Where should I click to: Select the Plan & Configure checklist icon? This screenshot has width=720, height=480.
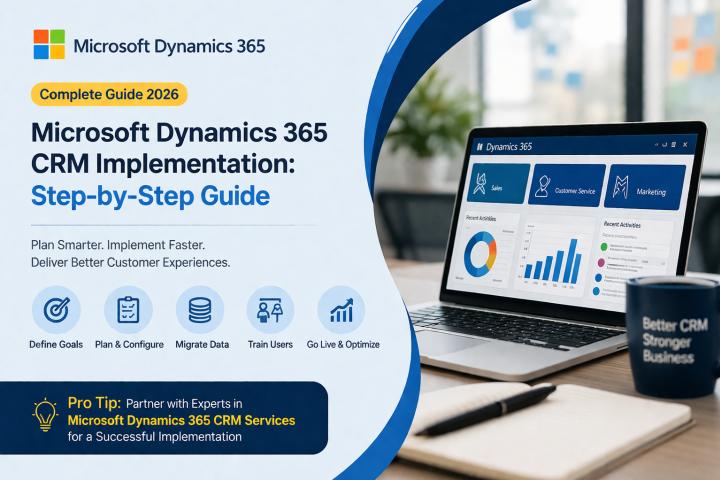coord(128,310)
